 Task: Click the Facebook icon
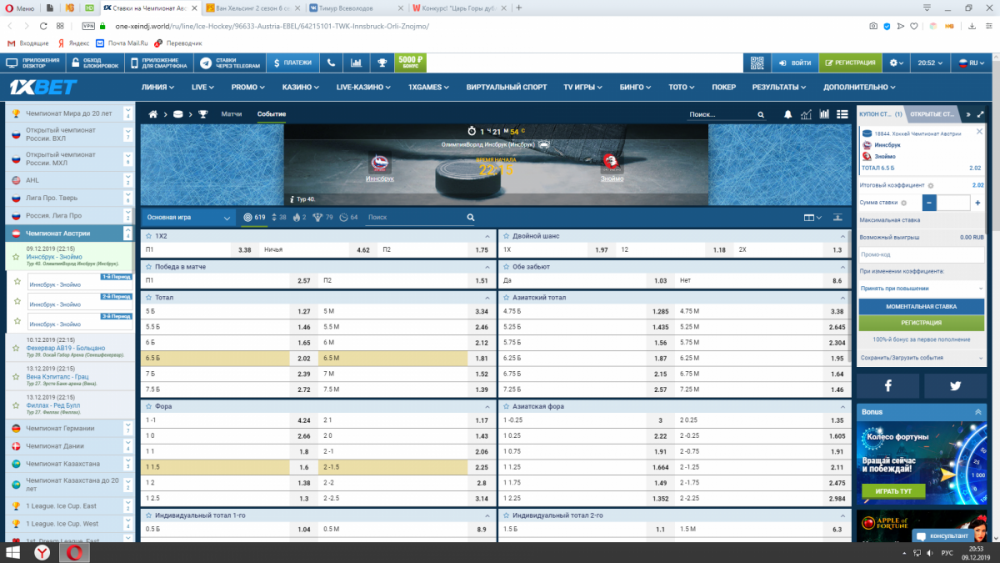click(x=888, y=386)
